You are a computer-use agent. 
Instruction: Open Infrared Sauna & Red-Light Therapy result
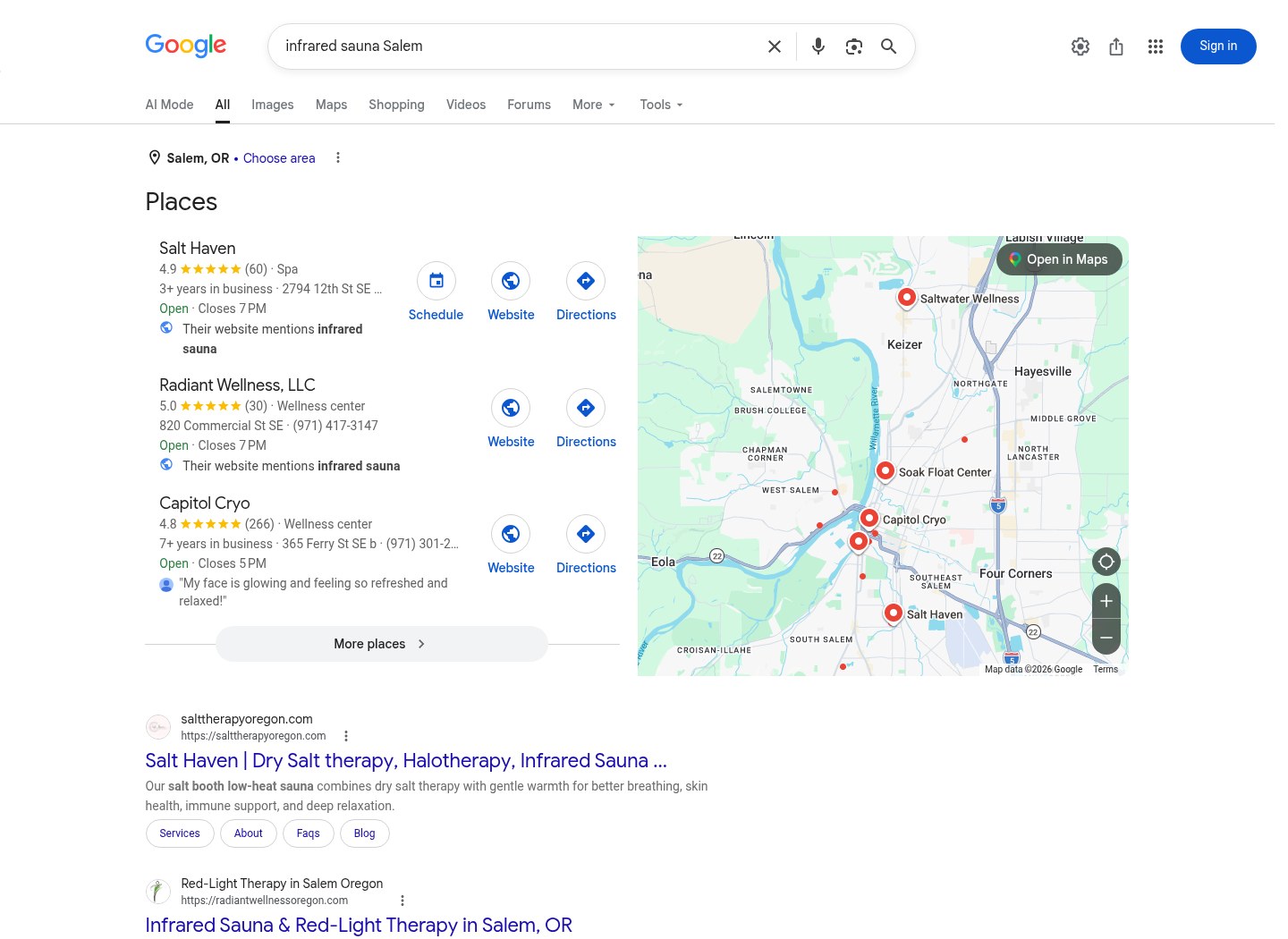(359, 926)
